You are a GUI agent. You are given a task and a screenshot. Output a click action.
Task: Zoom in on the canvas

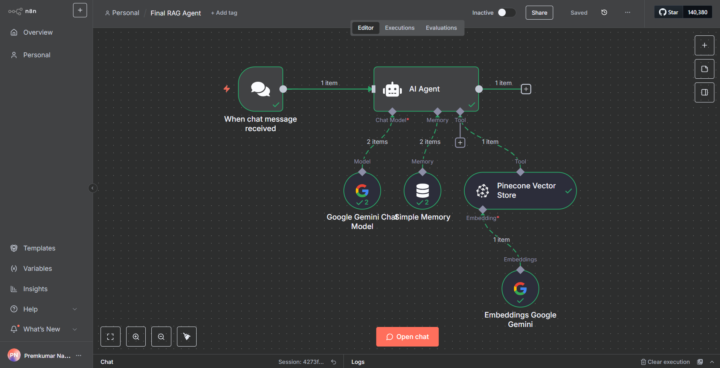(136, 337)
